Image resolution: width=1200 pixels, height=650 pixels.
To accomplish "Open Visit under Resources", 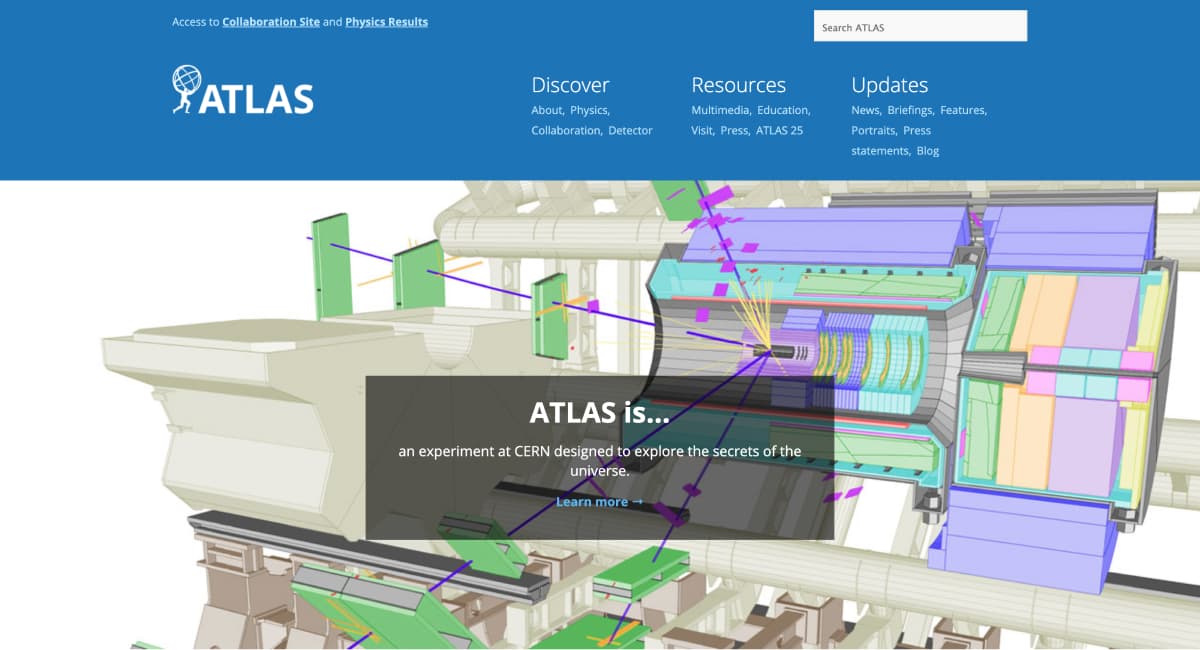I will pos(701,131).
